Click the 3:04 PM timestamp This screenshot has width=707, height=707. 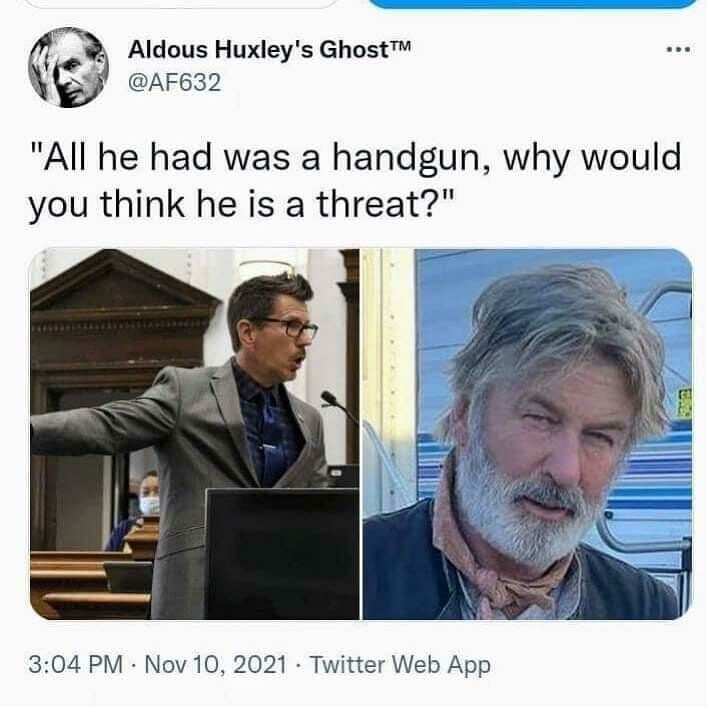point(75,665)
